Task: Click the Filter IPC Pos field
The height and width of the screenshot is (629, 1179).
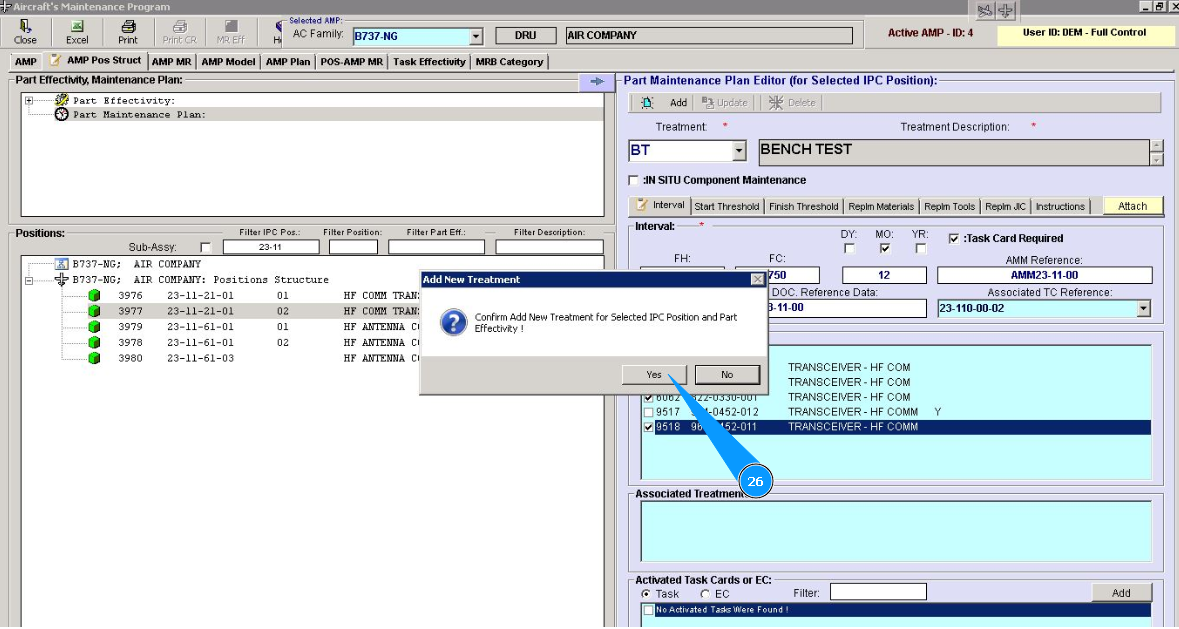Action: click(271, 247)
